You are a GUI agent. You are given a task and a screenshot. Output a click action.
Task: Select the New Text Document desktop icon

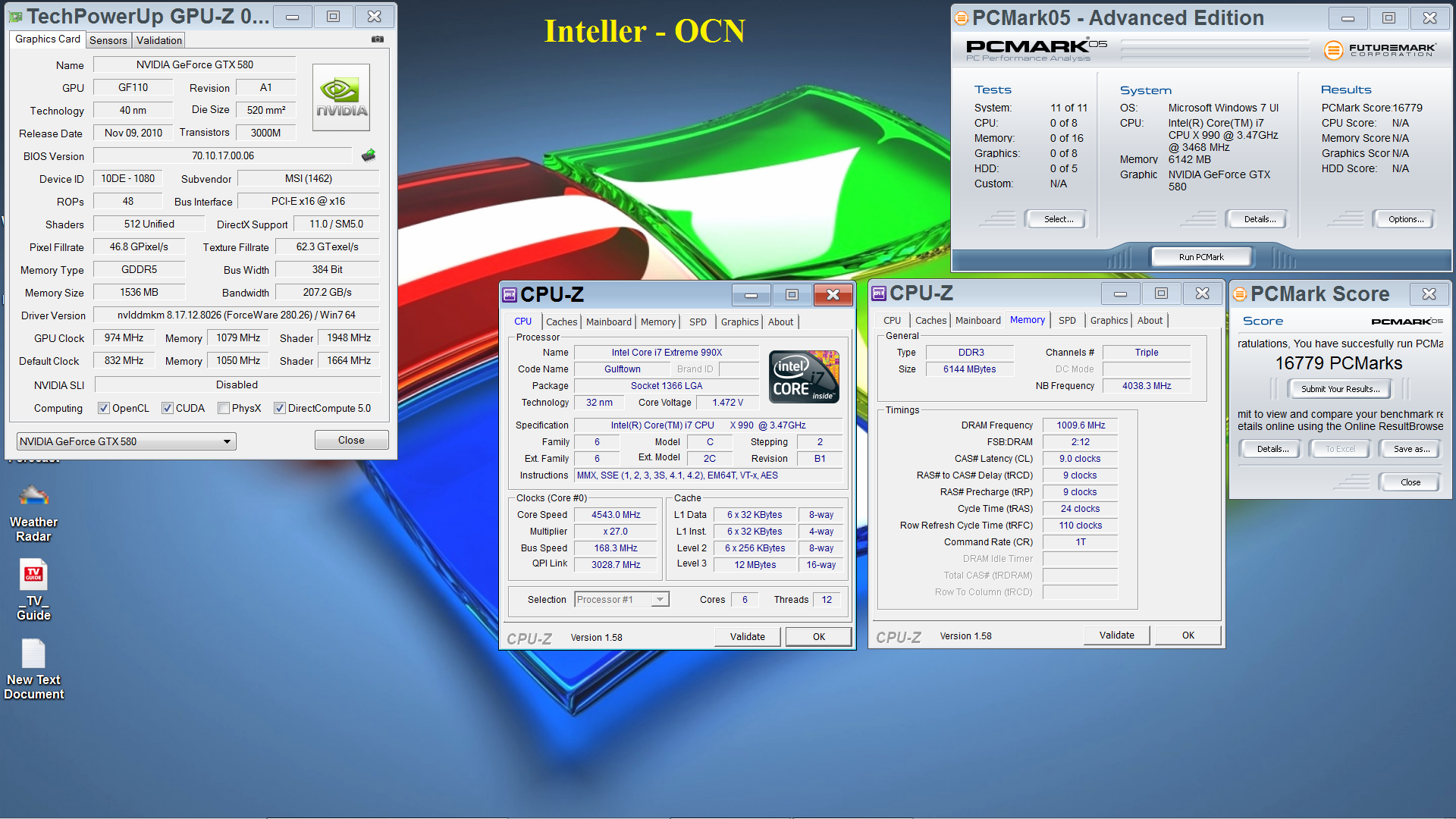click(33, 670)
